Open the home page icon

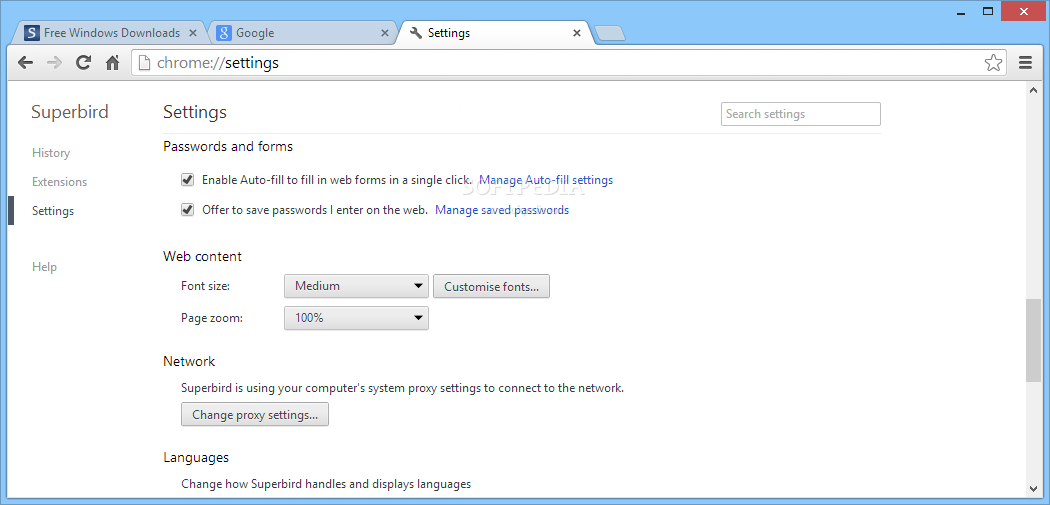[x=112, y=63]
